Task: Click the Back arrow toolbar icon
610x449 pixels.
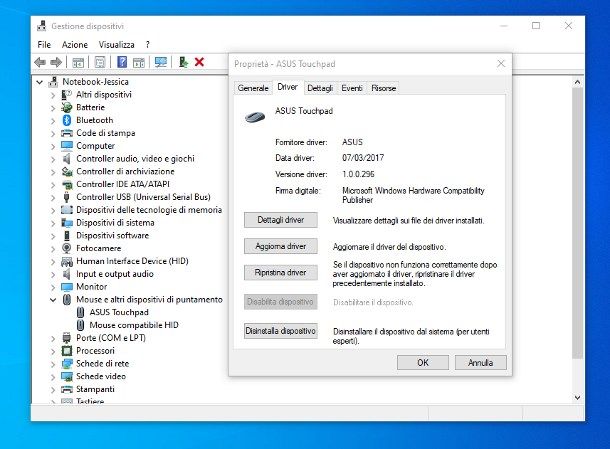Action: tap(40, 62)
